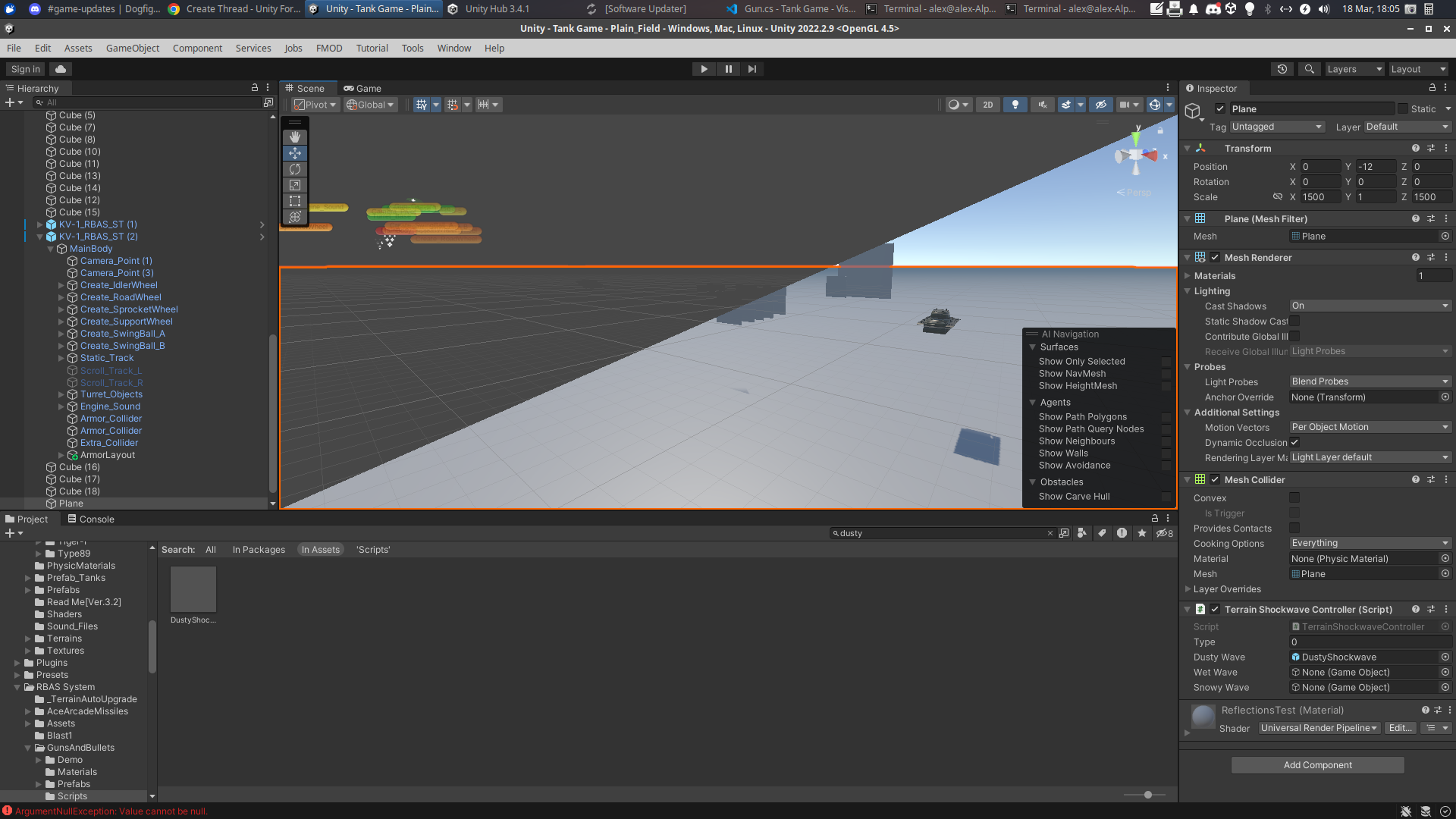Open the Layer Default dropdown
This screenshot has height=819, width=1456.
(x=1407, y=127)
